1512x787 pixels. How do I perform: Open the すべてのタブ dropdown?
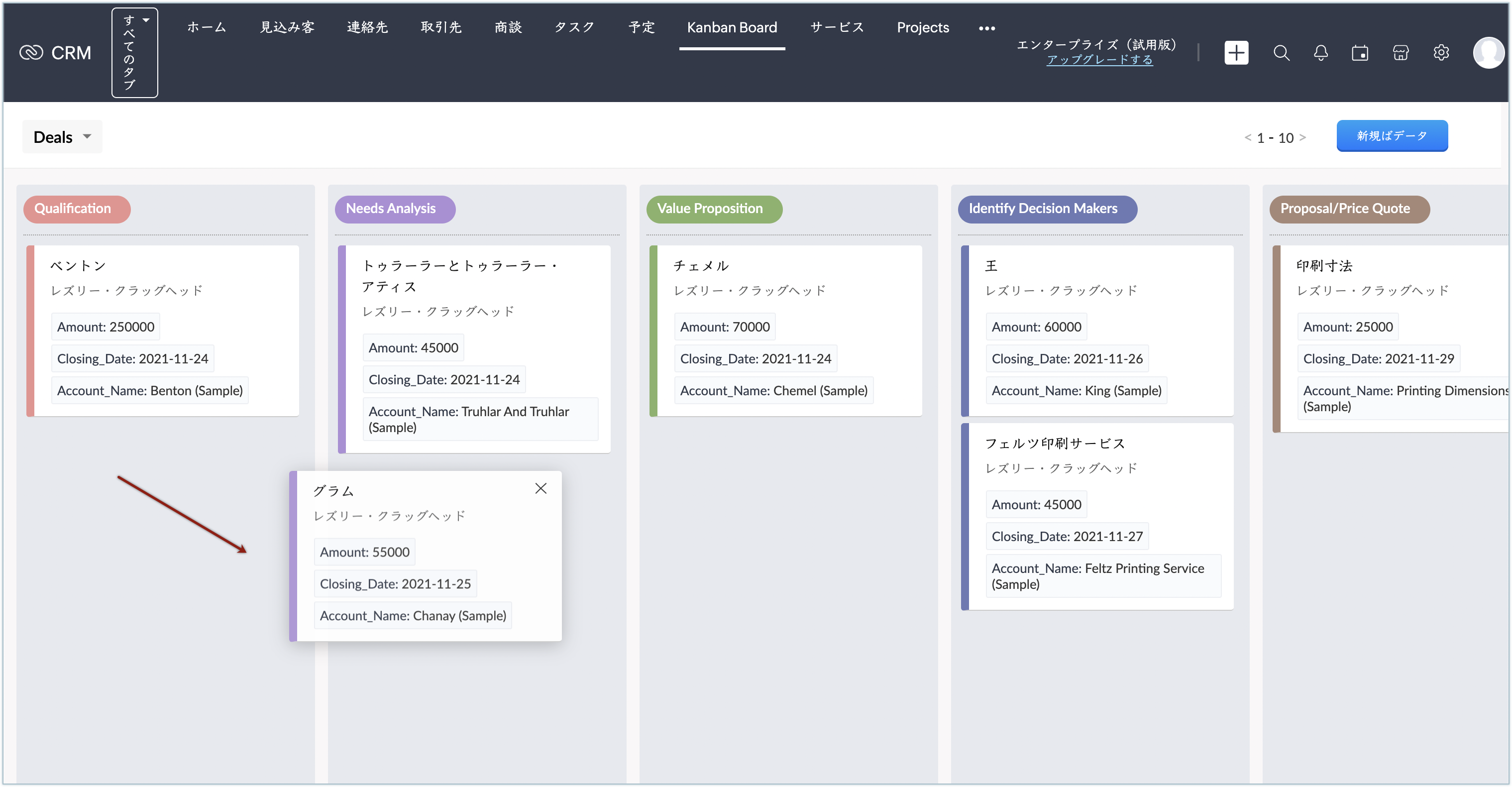tap(135, 53)
